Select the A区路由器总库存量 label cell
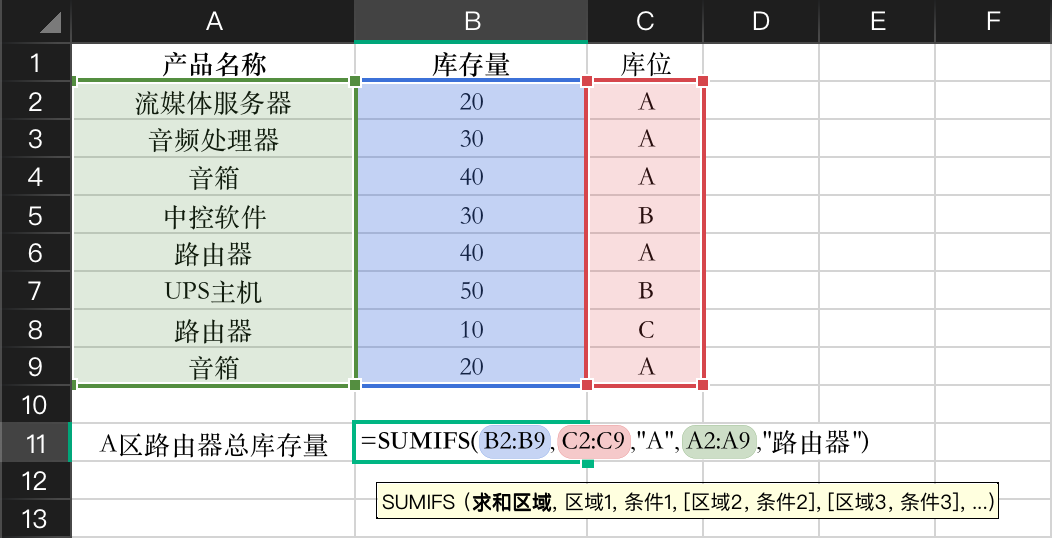The height and width of the screenshot is (538, 1052). (213, 443)
